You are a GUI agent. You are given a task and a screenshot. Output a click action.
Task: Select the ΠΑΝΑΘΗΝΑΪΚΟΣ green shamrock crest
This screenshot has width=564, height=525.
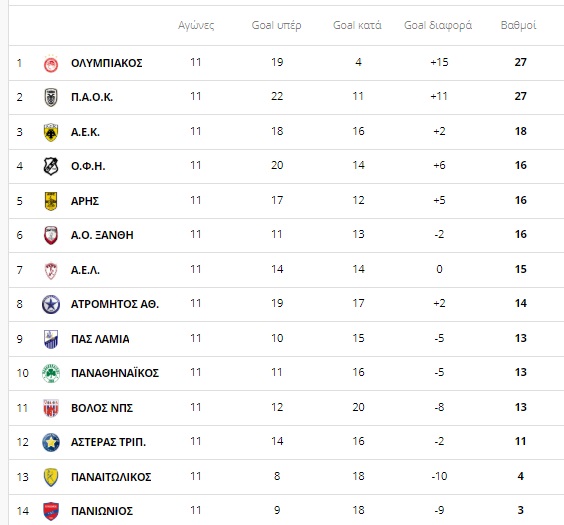tap(51, 373)
